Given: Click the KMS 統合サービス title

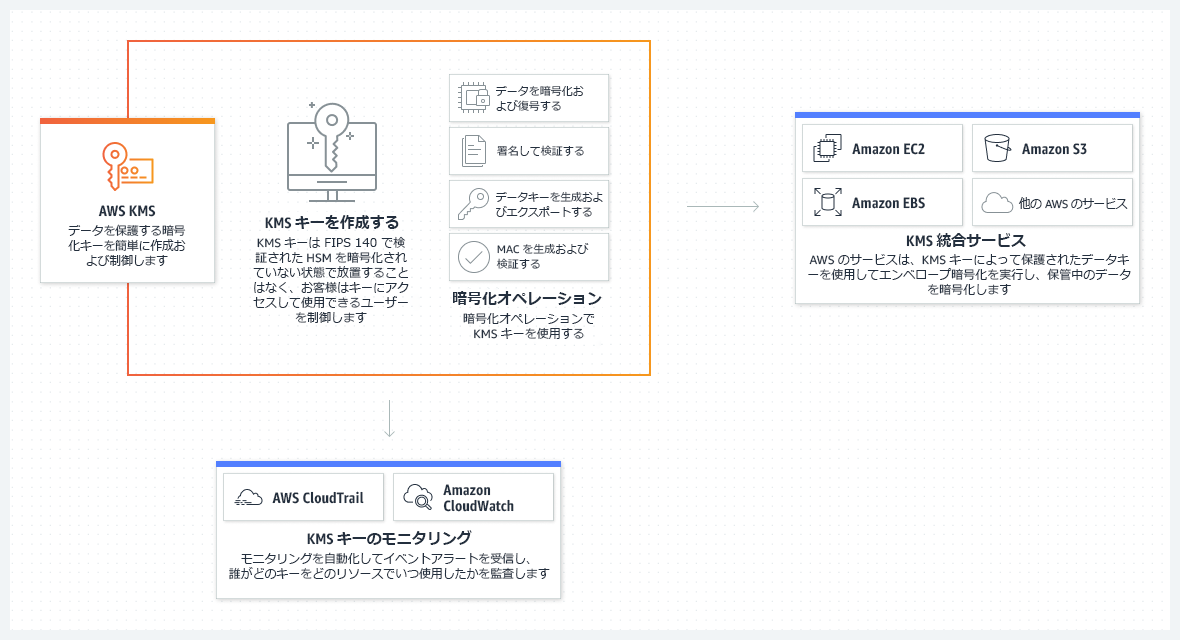Looking at the screenshot, I should (x=967, y=240).
